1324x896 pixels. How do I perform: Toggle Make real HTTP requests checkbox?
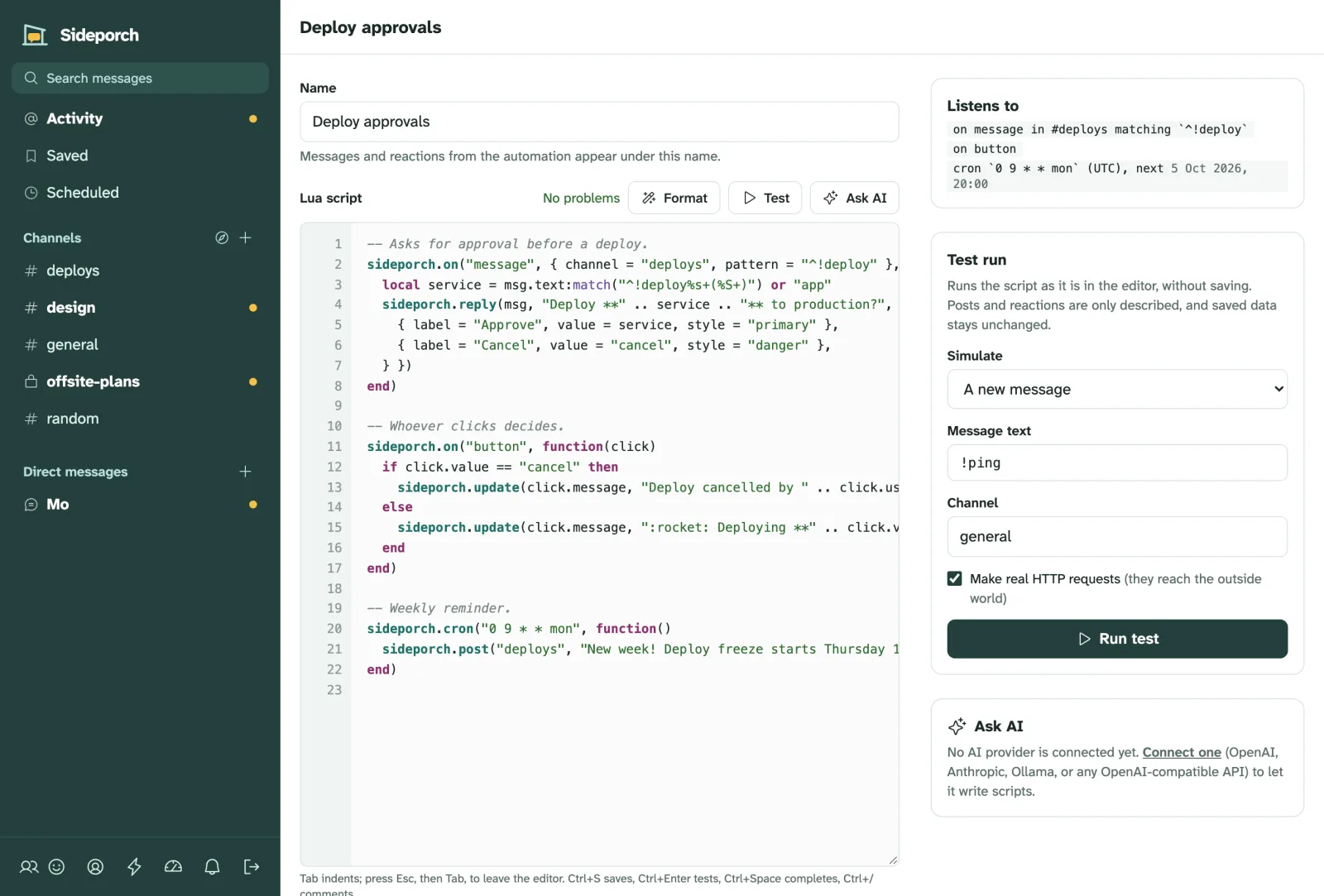955,578
